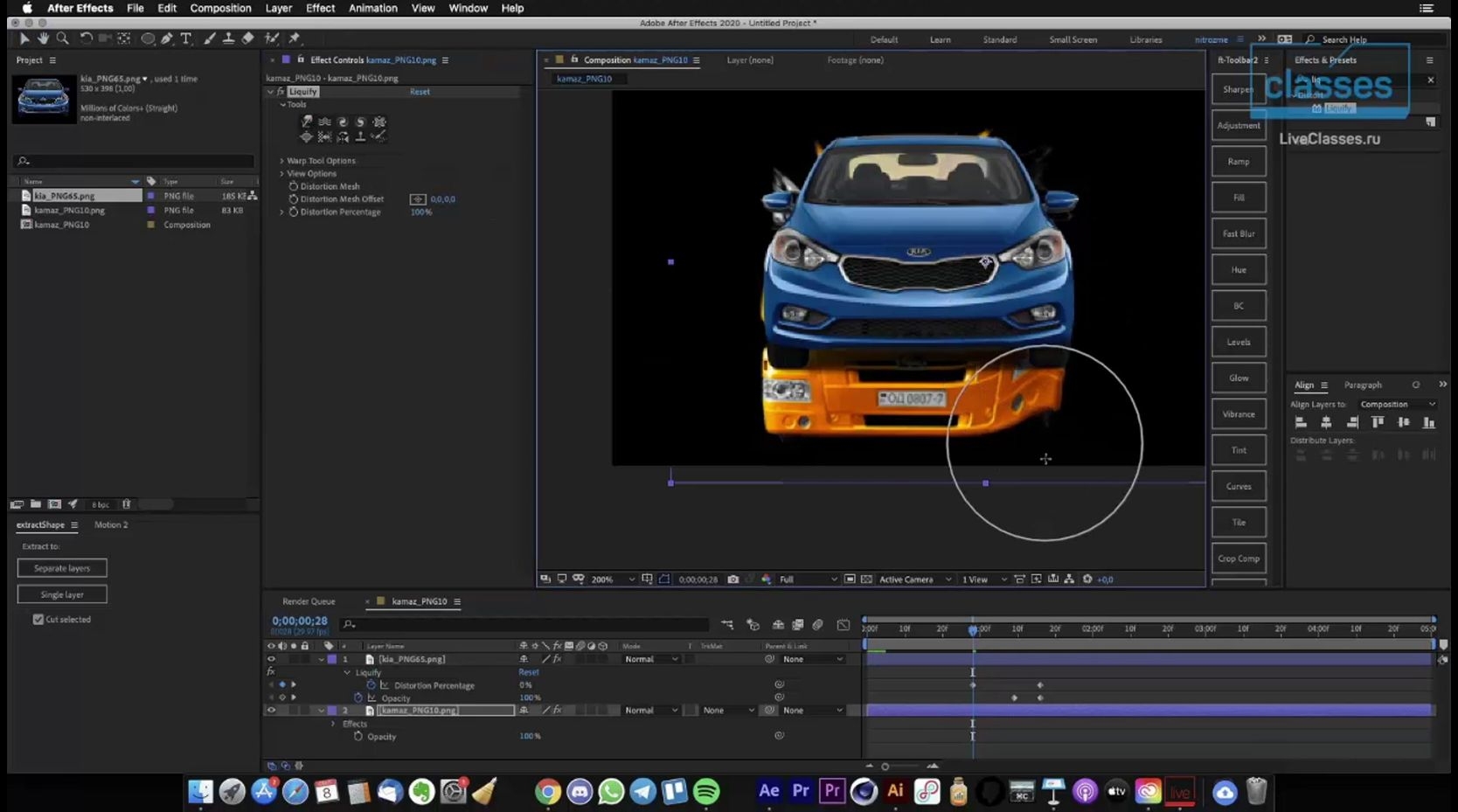Expand View Options in Effect Controls
Viewport: 1458px width, 812px height.
[281, 174]
